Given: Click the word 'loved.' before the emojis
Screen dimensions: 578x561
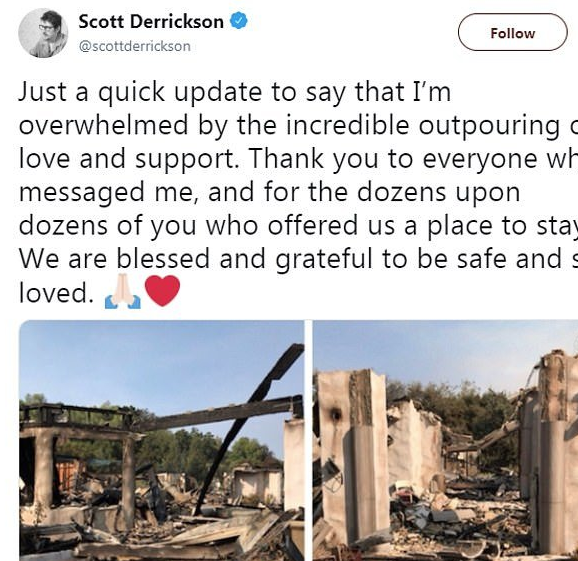Looking at the screenshot, I should tap(56, 293).
